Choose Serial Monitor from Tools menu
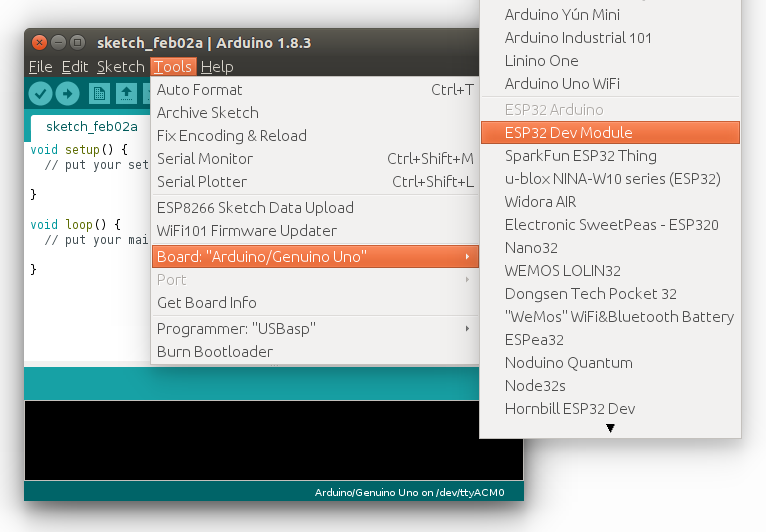The height and width of the screenshot is (532, 766). tap(205, 159)
